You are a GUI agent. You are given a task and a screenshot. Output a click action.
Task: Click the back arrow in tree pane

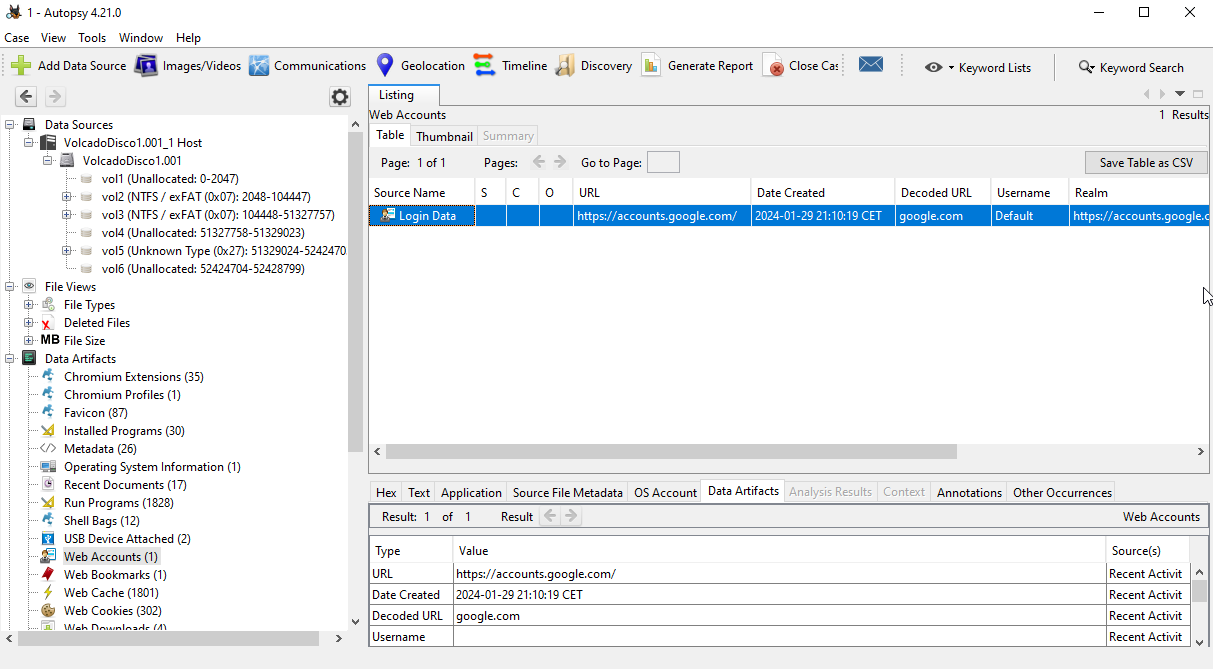tap(26, 97)
